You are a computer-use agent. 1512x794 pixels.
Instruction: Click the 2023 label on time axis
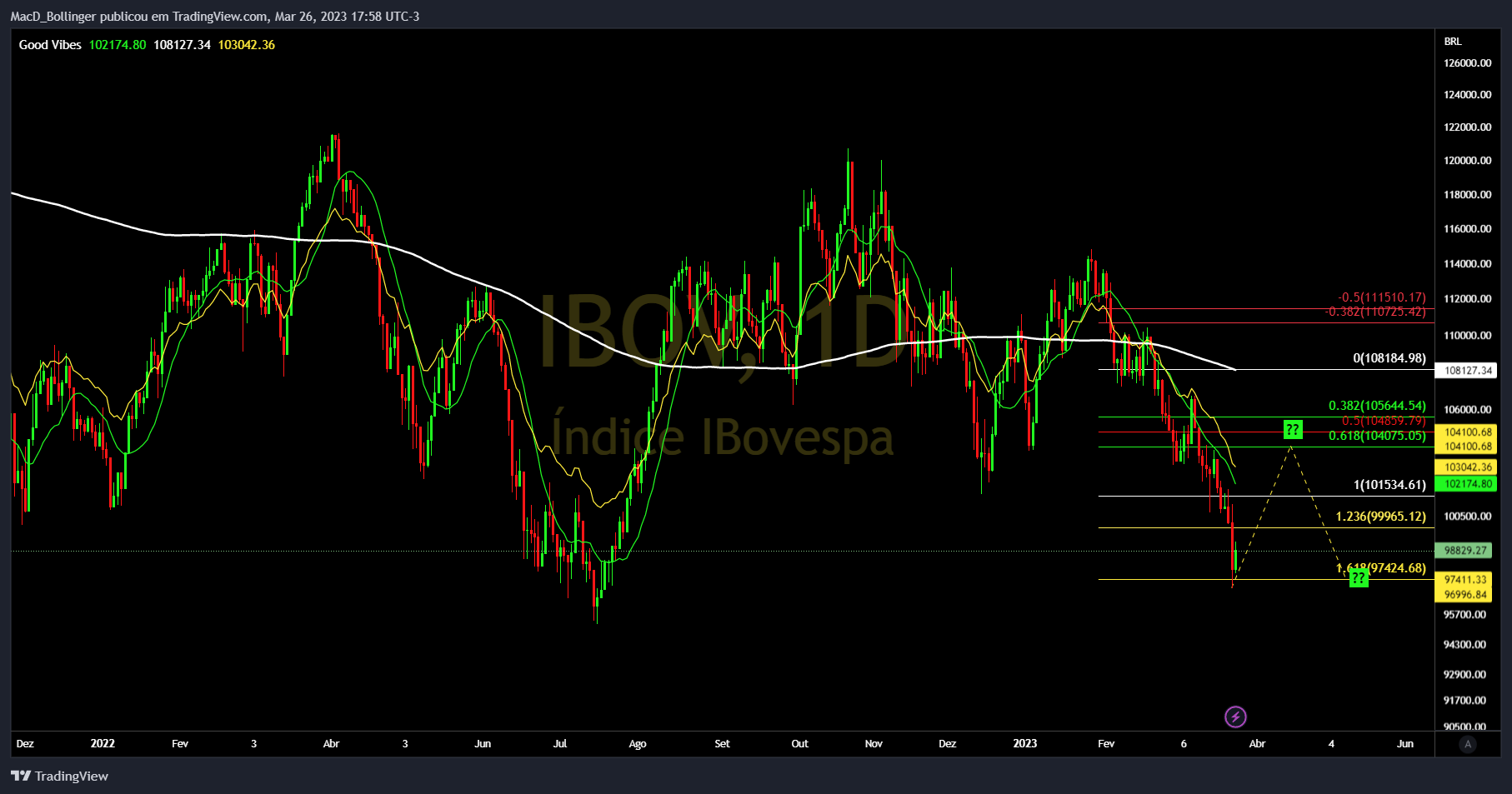(1025, 743)
